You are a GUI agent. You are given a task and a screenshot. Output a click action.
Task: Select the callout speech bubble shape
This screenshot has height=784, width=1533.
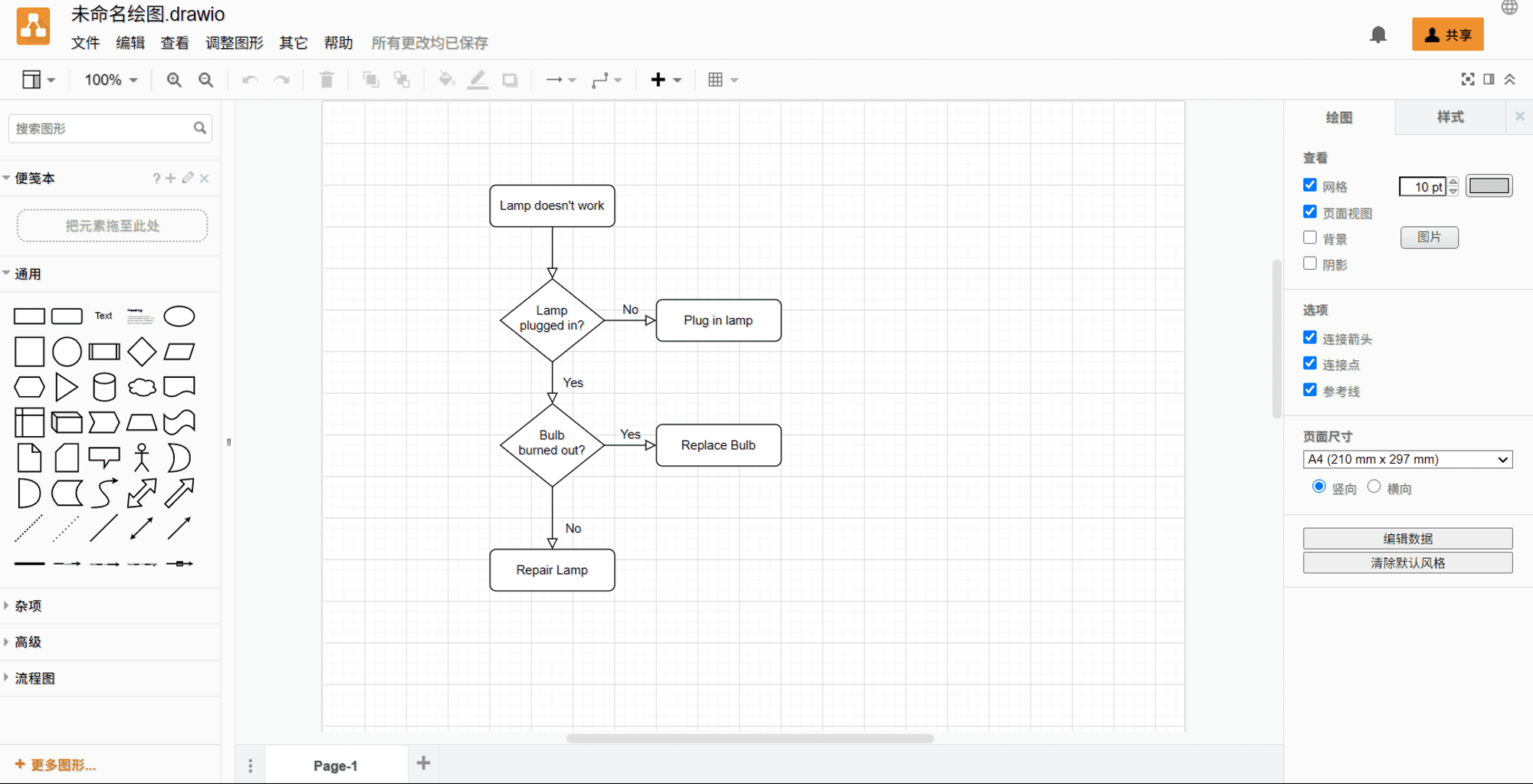click(104, 458)
